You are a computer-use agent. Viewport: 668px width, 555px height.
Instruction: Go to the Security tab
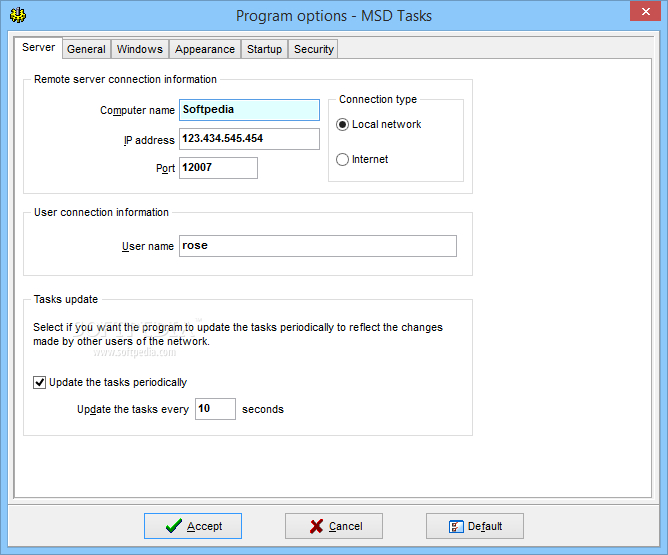pyautogui.click(x=314, y=49)
